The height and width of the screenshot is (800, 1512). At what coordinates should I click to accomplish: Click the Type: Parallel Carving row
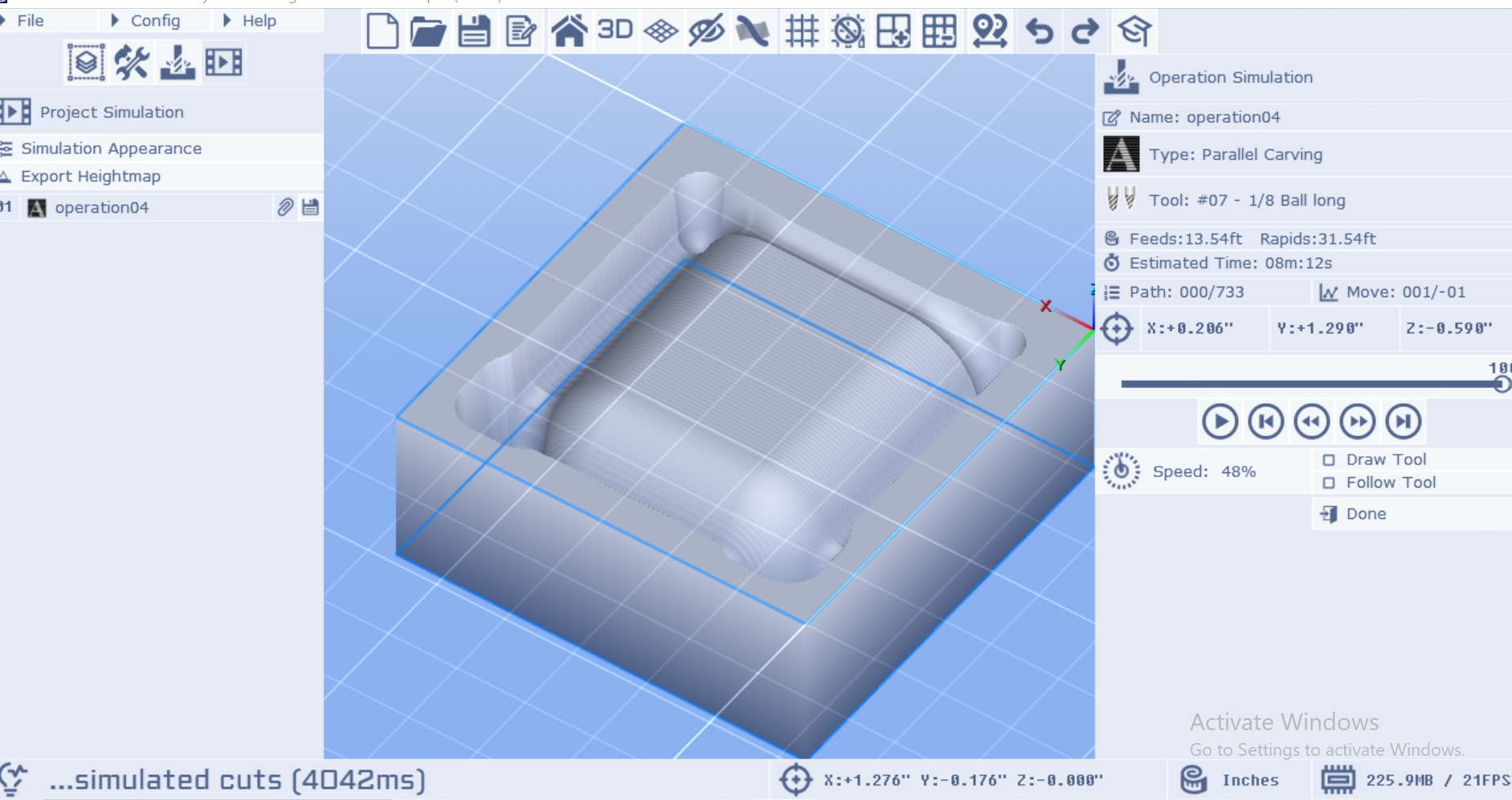pos(1304,154)
